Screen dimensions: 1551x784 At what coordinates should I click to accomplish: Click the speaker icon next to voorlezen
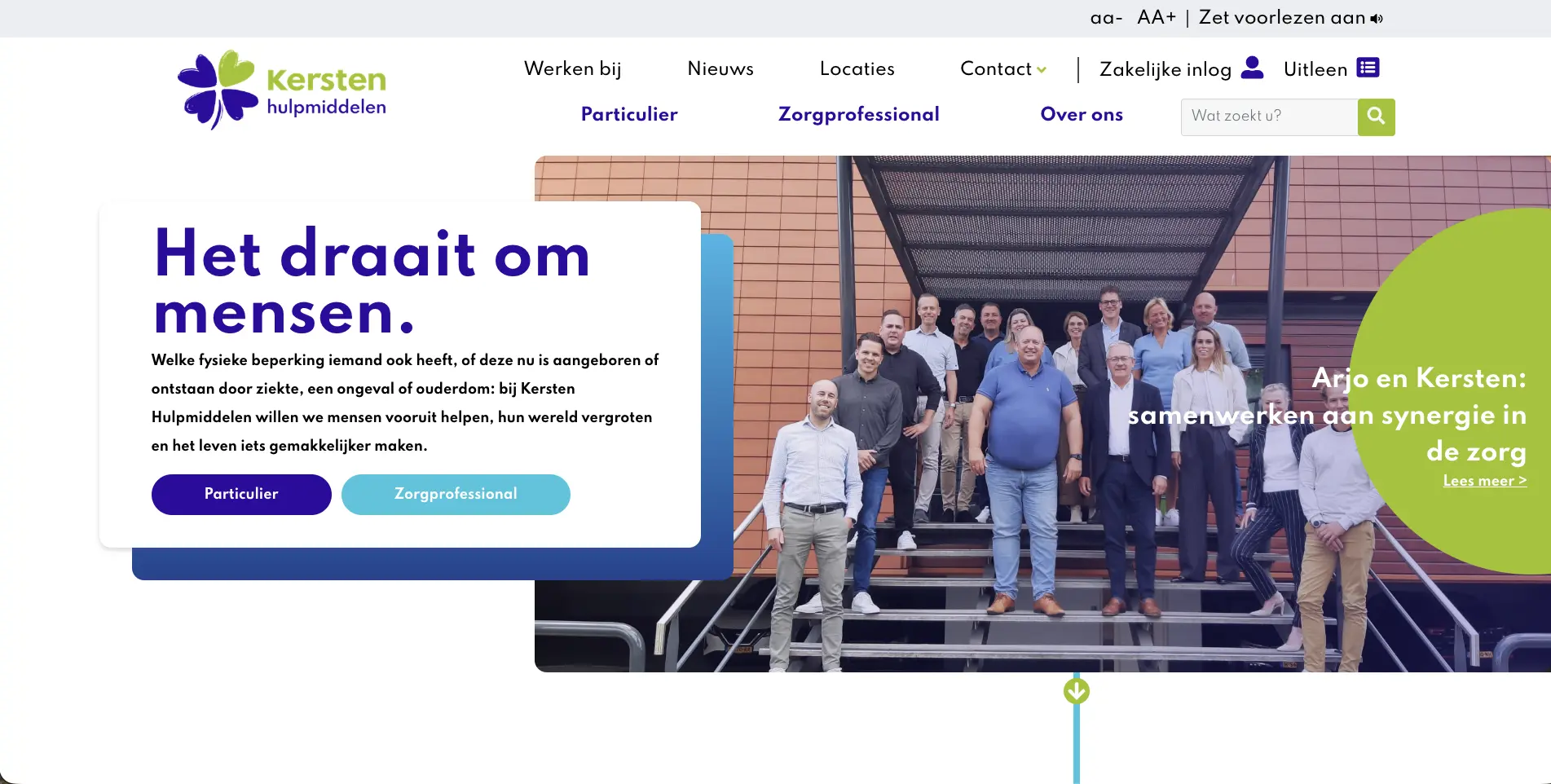(1377, 19)
